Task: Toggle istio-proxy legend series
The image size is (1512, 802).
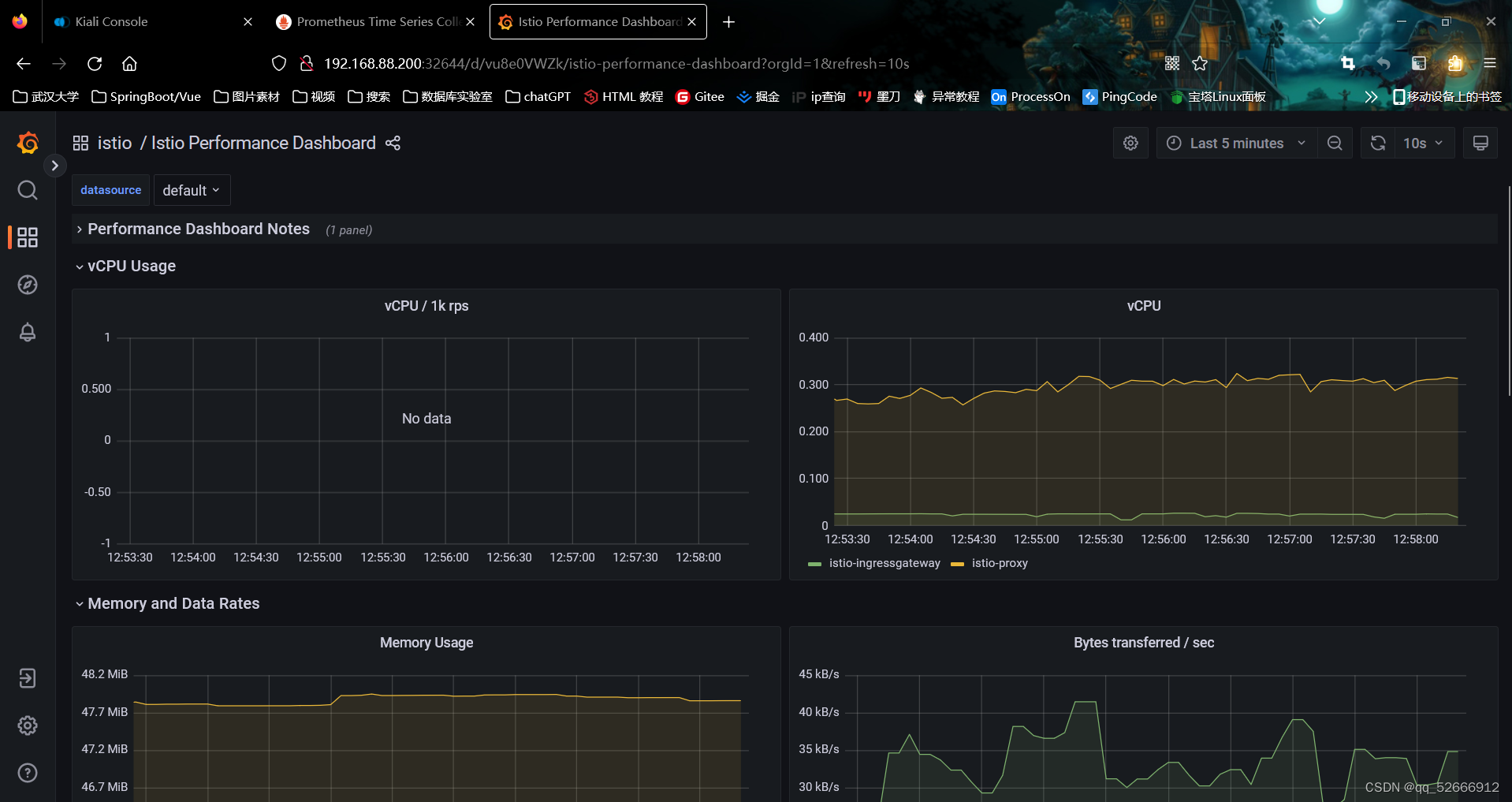Action: coord(1000,563)
